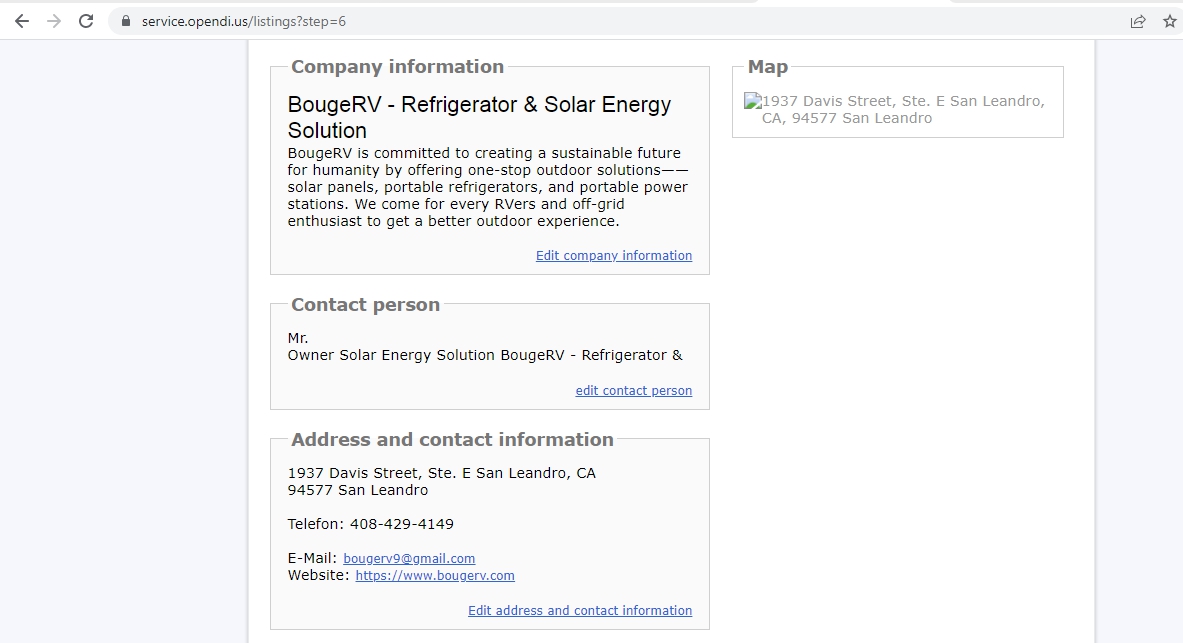Share this page via share icon
Viewport: 1183px width, 643px height.
tap(1138, 21)
